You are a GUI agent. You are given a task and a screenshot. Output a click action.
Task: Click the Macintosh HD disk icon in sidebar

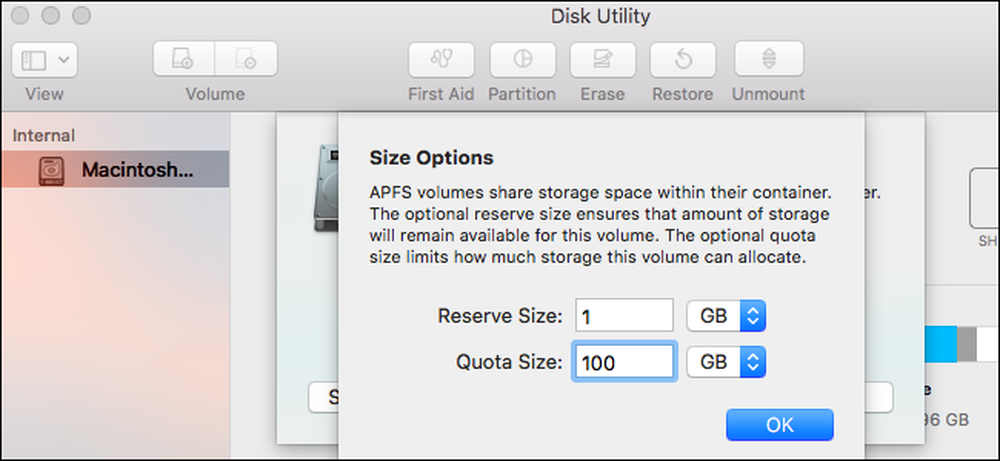click(52, 170)
